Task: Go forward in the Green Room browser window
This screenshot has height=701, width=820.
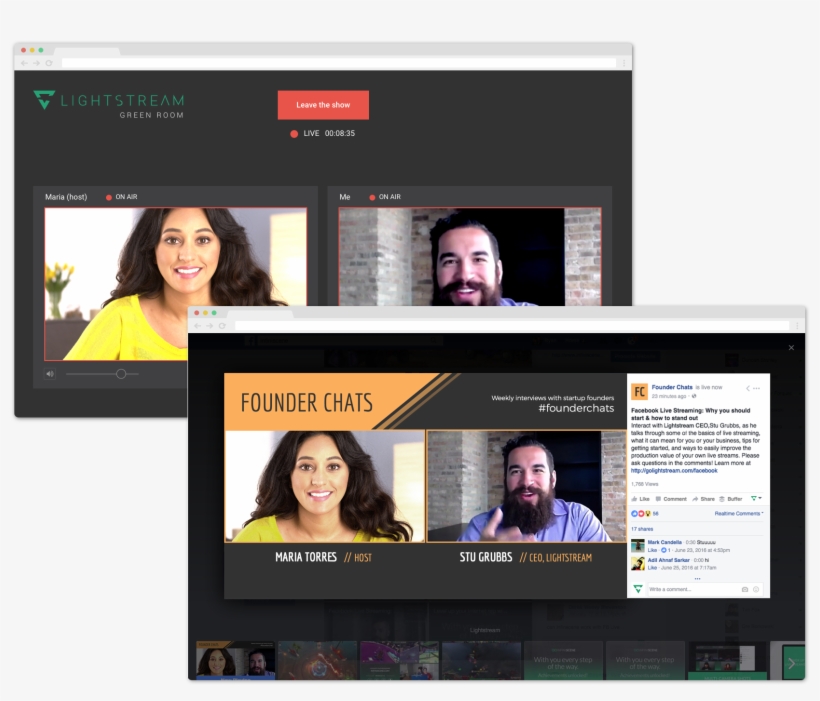Action: tap(37, 63)
